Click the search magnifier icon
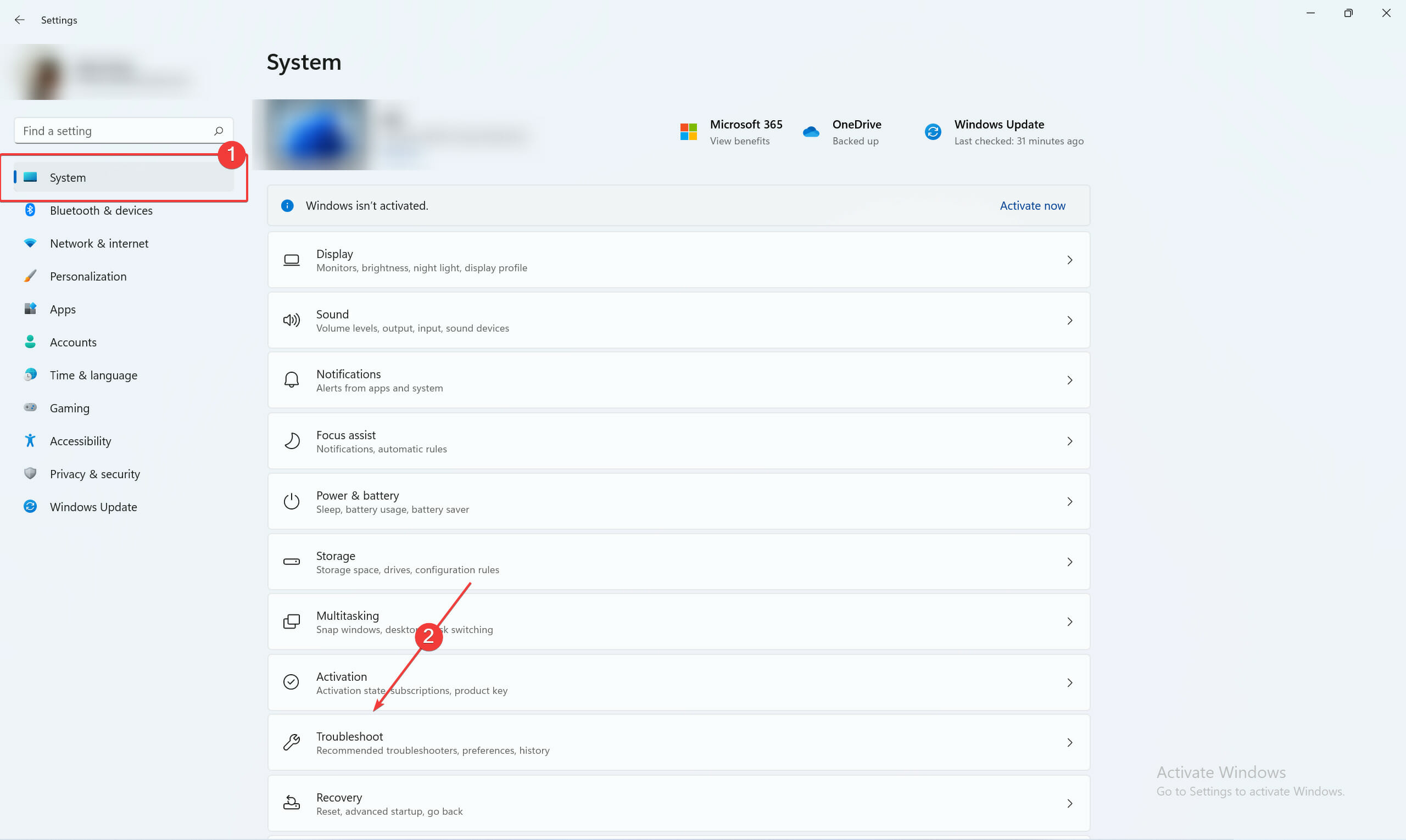Image resolution: width=1406 pixels, height=840 pixels. [219, 131]
